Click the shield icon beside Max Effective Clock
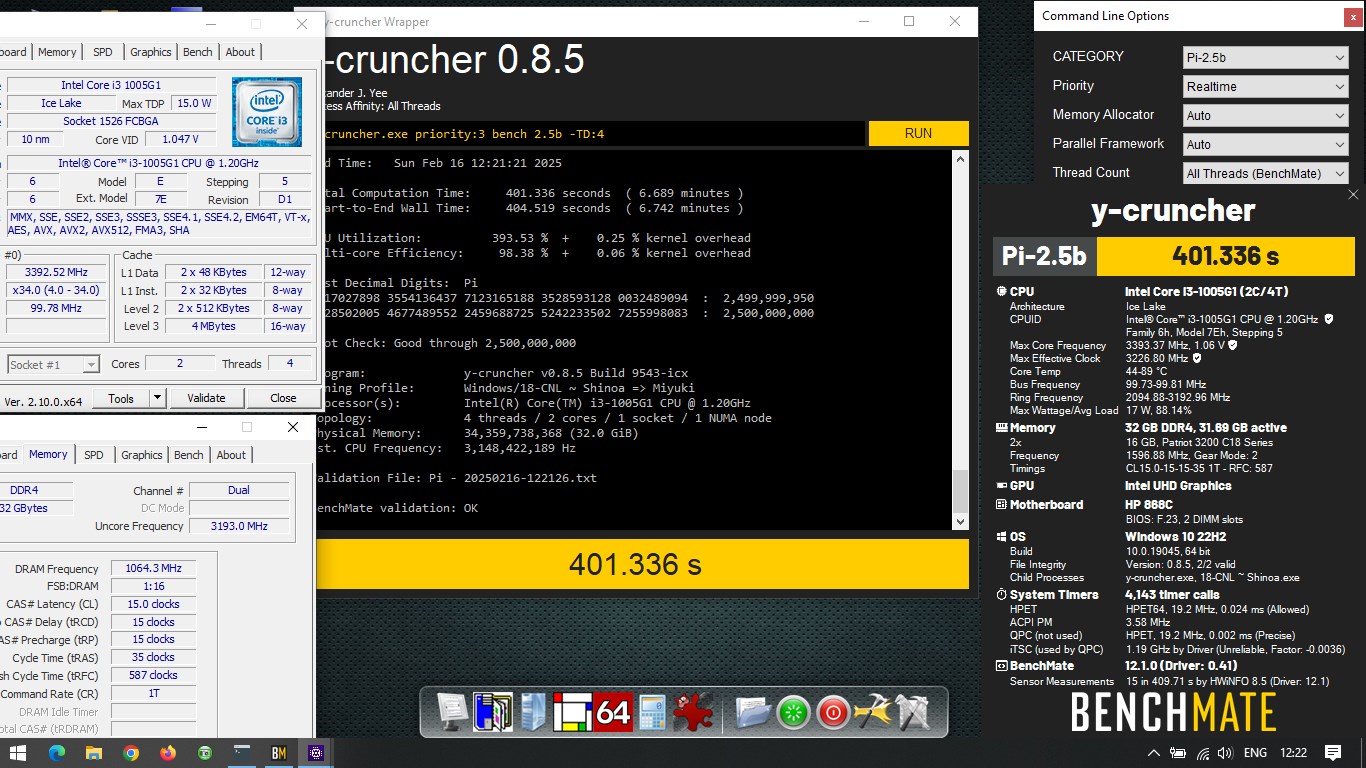Screen dimensions: 1366x768 [x=1197, y=358]
